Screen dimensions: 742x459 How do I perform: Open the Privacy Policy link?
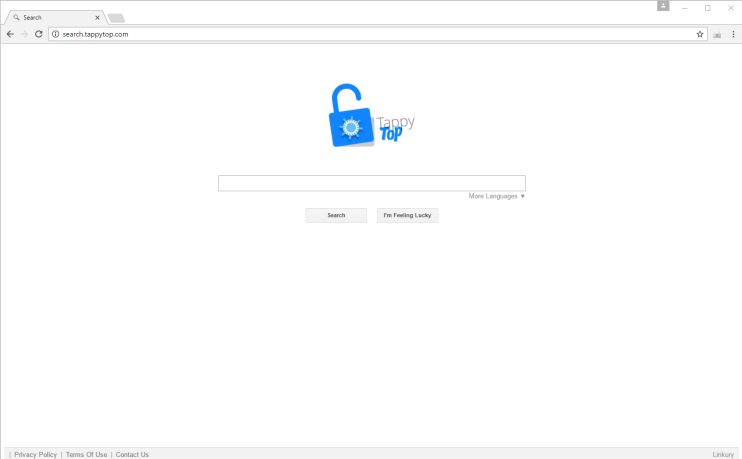35,454
